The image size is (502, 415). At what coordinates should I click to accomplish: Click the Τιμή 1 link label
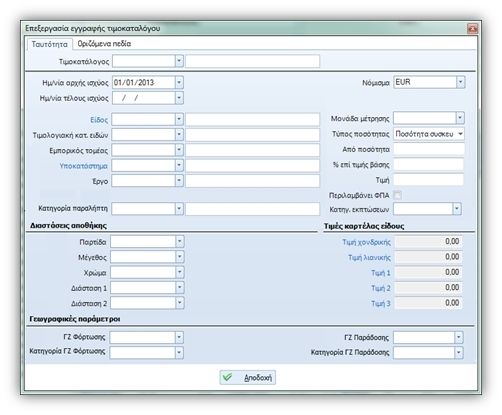coord(381,273)
